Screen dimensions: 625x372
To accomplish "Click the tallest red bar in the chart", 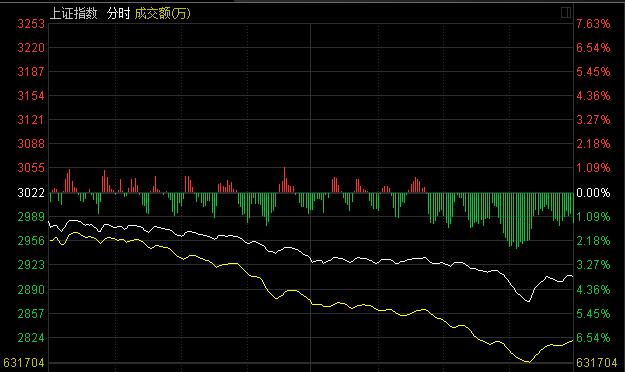I will pyautogui.click(x=285, y=180).
